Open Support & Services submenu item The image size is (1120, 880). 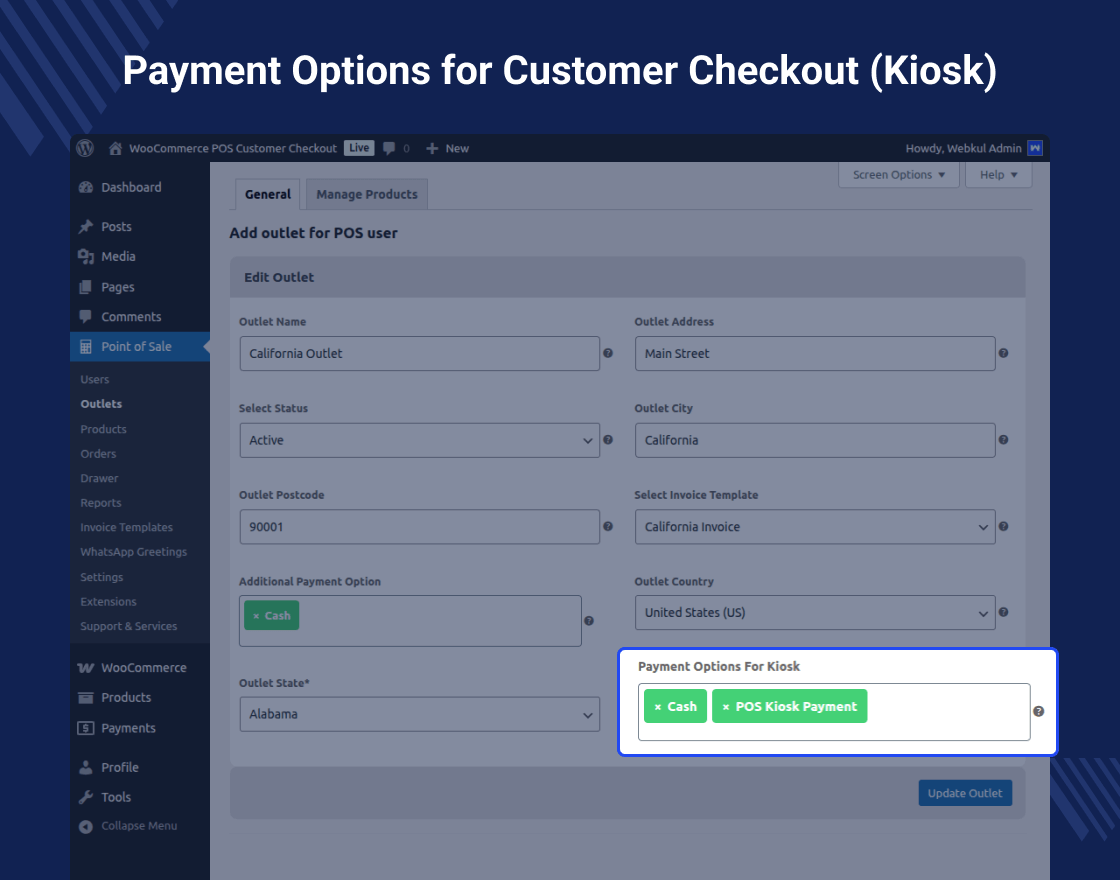129,626
